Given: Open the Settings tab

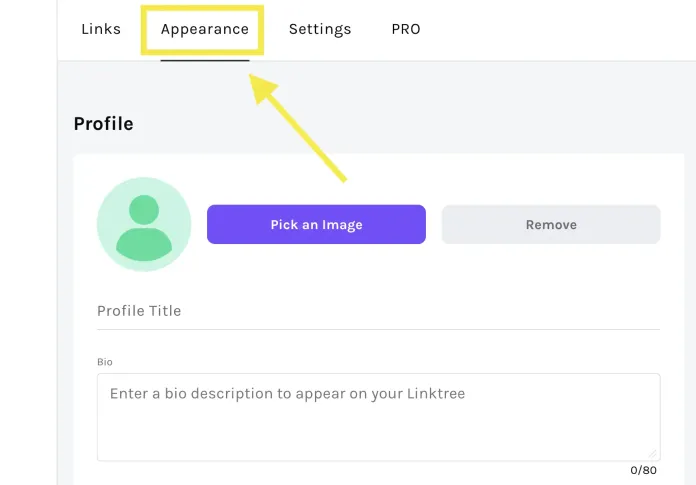Looking at the screenshot, I should [320, 29].
